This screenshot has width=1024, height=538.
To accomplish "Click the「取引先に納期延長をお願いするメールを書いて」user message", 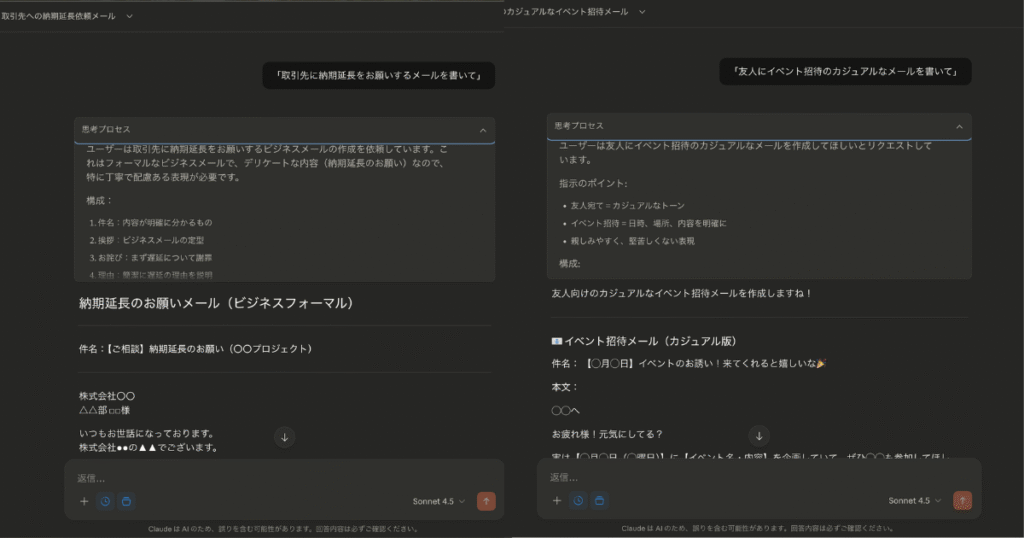I will tap(379, 76).
